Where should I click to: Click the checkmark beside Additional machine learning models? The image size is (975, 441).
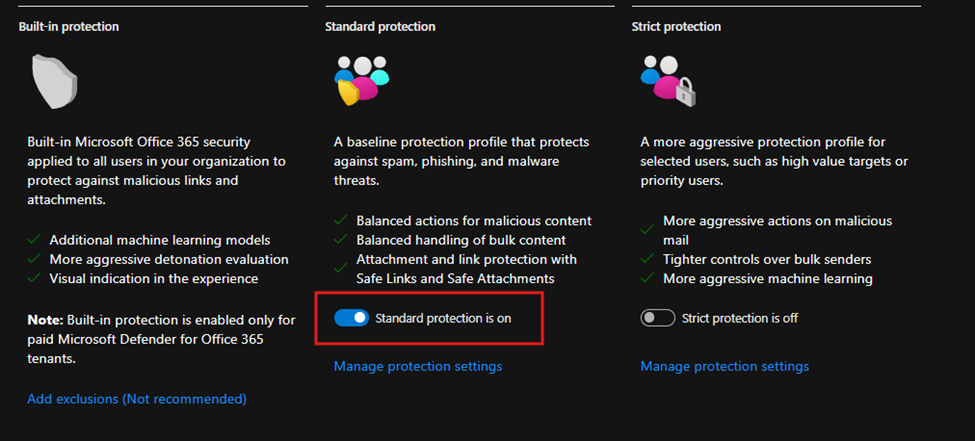pos(34,240)
